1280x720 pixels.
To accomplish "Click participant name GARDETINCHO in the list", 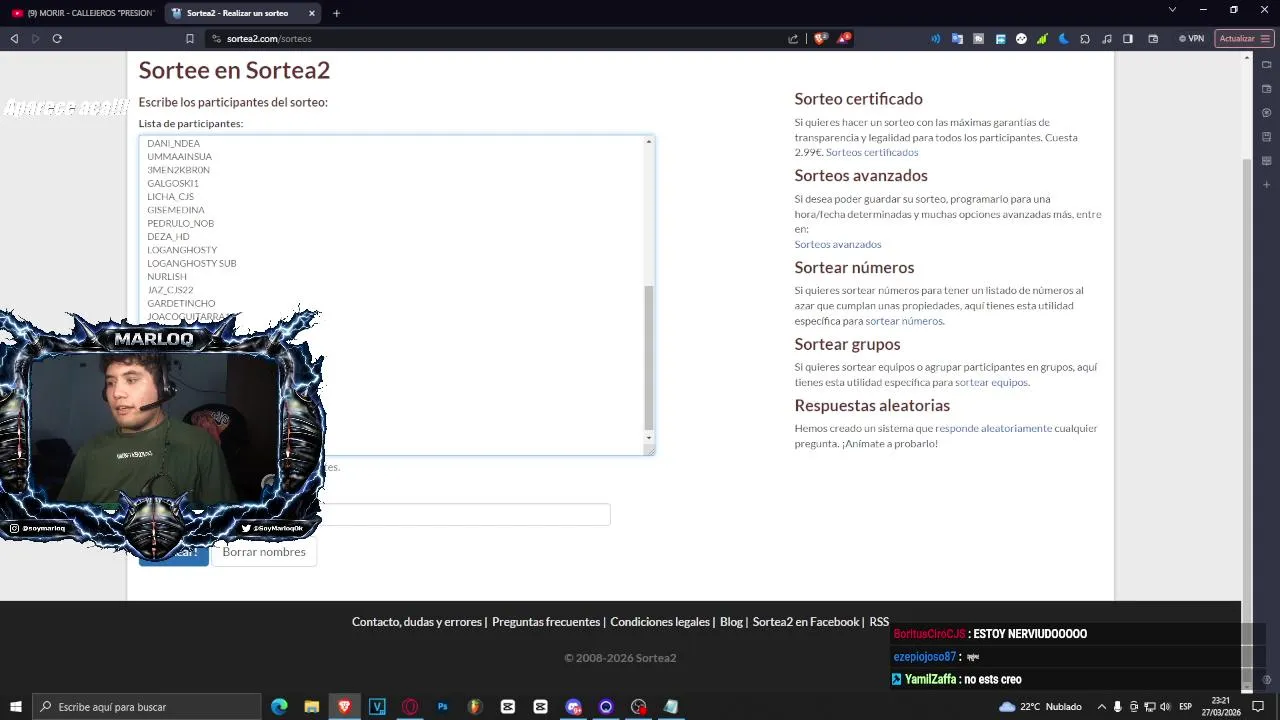I will pos(181,303).
